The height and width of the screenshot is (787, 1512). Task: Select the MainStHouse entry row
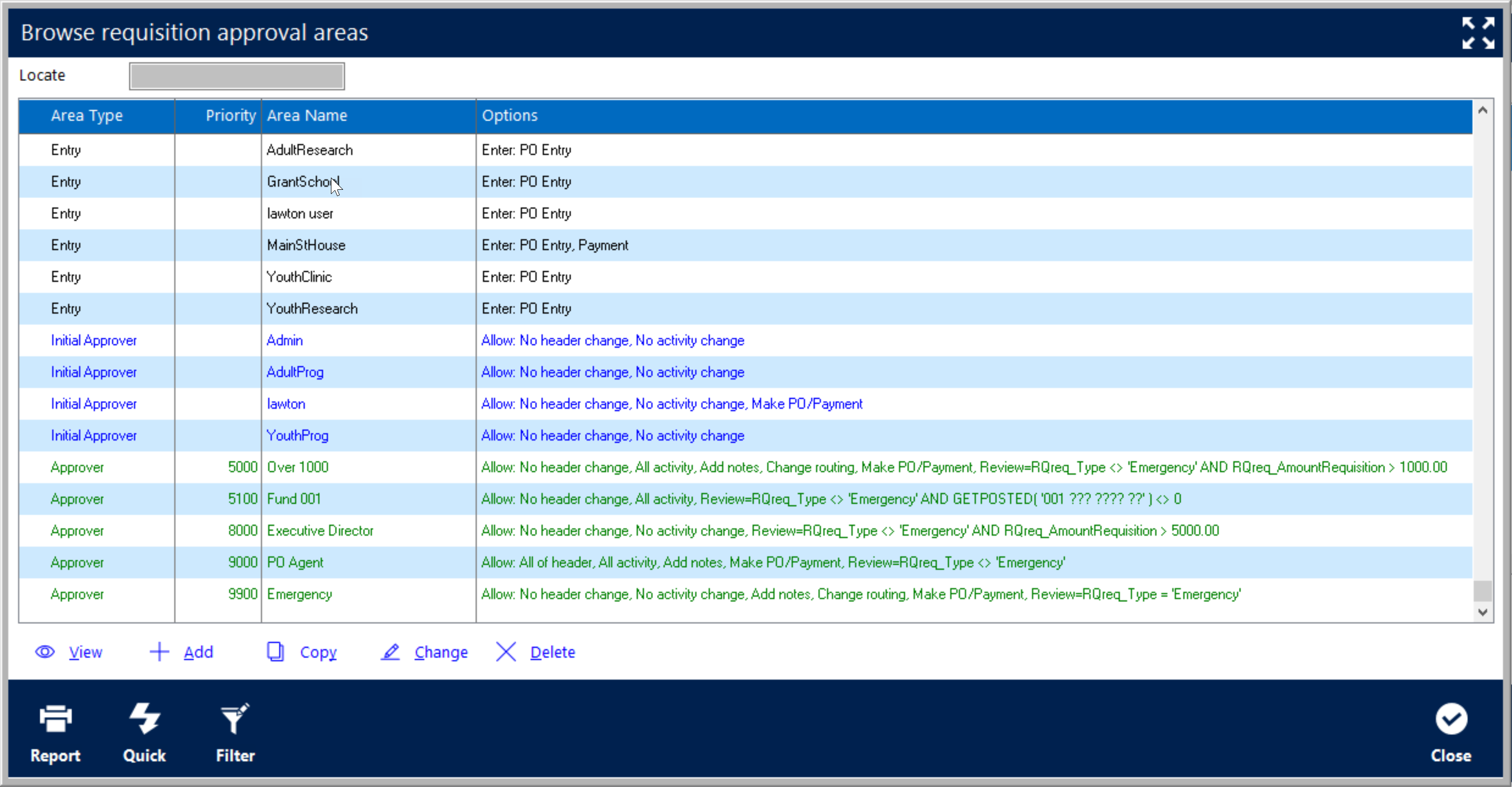pos(306,245)
